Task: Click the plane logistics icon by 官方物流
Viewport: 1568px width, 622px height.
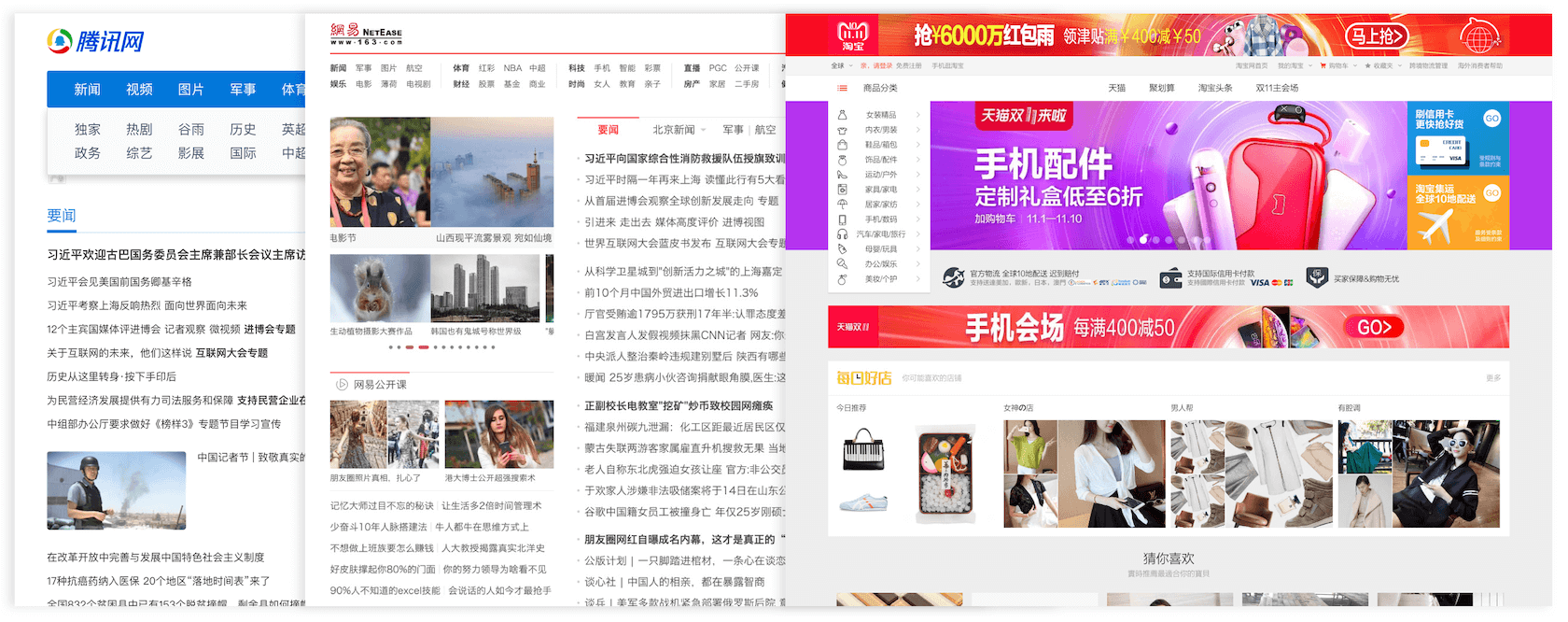Action: tap(953, 277)
